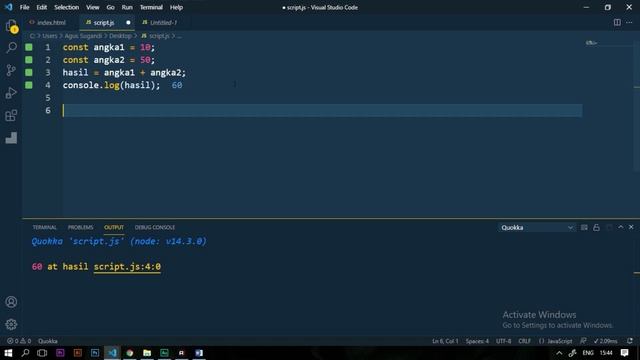Click the unsaved dot on script.js tab
Viewport: 640px width, 360px height.
click(128, 22)
